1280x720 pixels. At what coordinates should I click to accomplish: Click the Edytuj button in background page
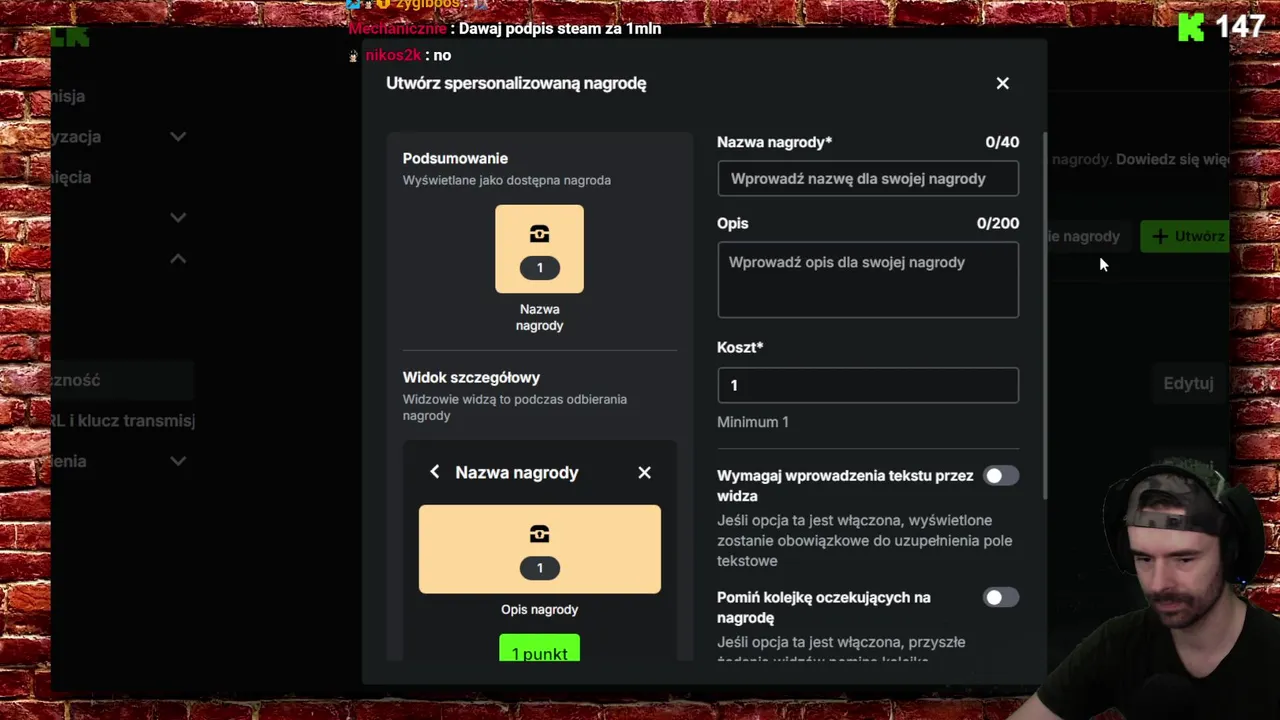pyautogui.click(x=1188, y=383)
